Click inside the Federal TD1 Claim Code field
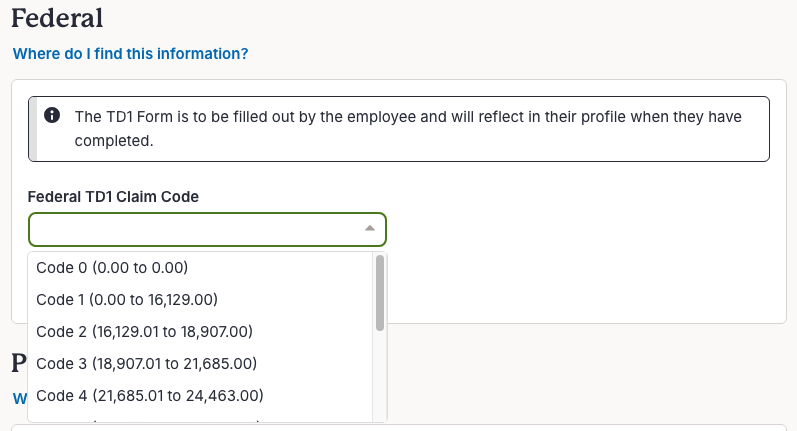Screen dimensions: 797x431 click(x=207, y=229)
